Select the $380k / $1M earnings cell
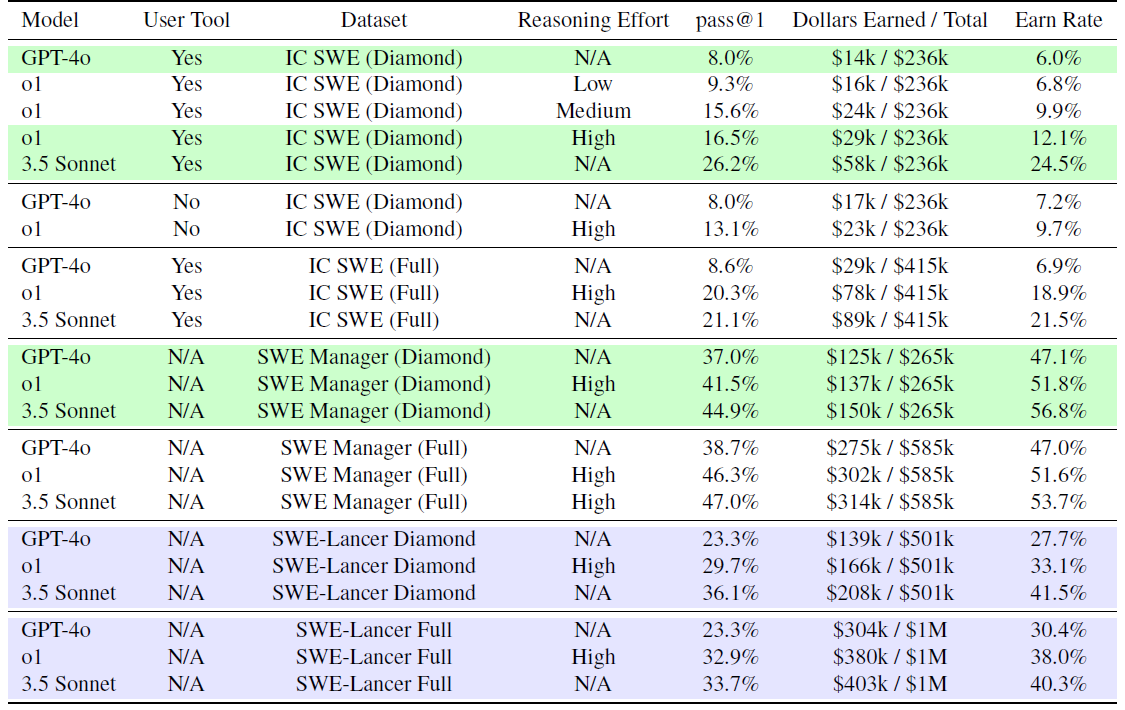This screenshot has height=710, width=1125. pyautogui.click(x=890, y=657)
